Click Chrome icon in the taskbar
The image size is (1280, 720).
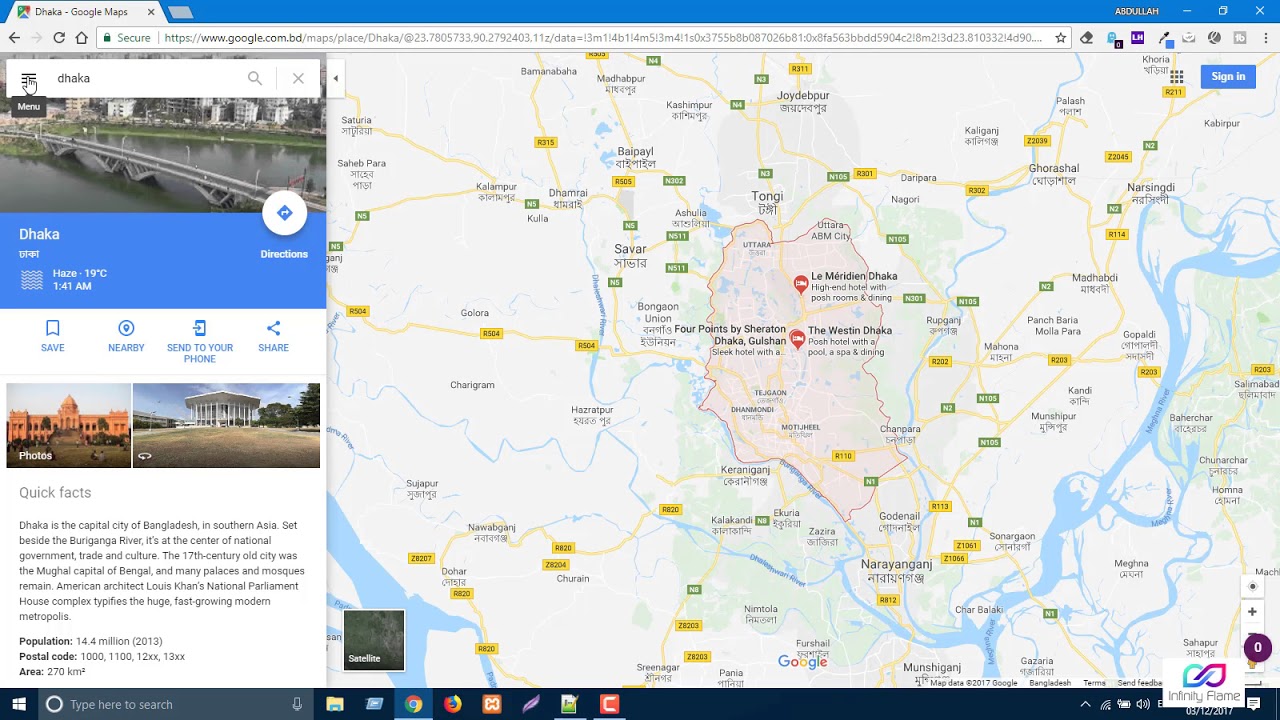[413, 704]
